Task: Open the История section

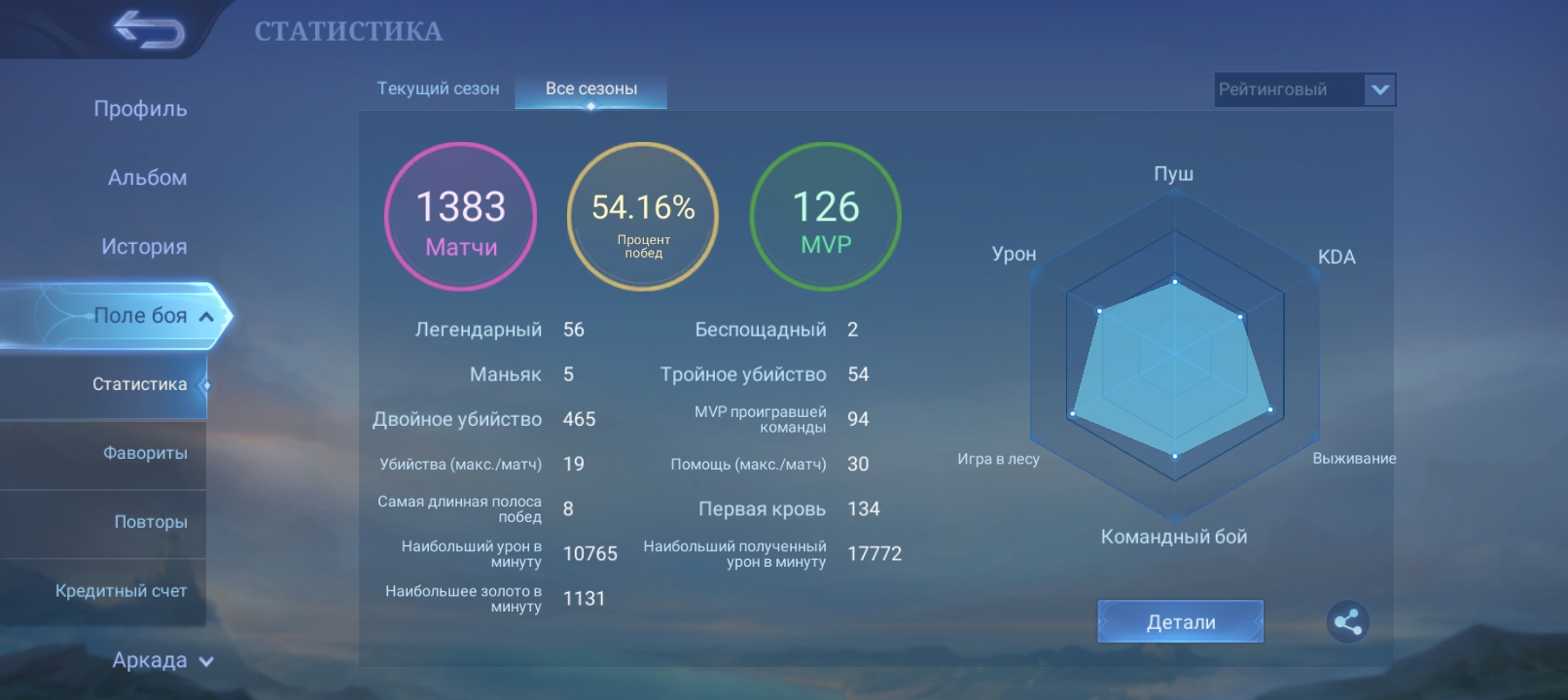Action: point(144,247)
